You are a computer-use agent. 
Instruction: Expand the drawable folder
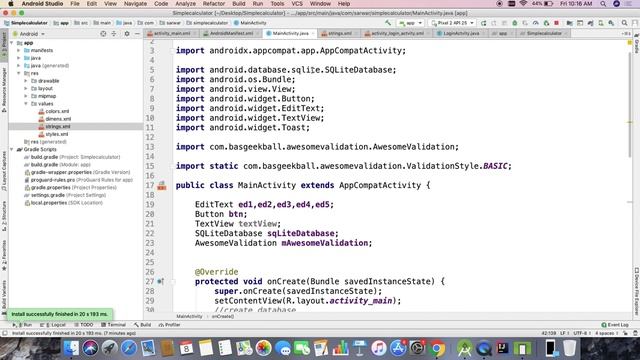(x=26, y=81)
